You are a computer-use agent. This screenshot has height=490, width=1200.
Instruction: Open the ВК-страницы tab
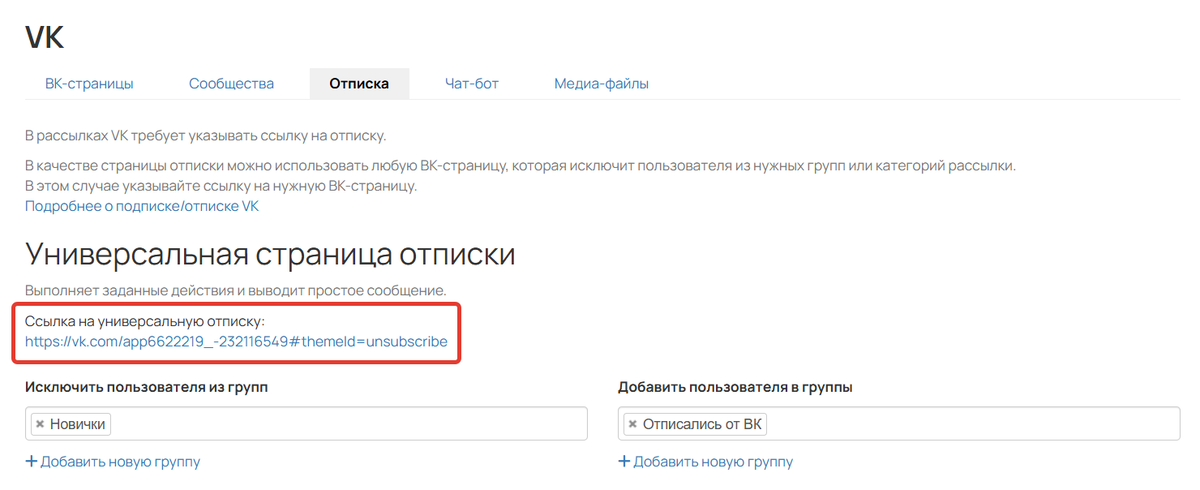pyautogui.click(x=89, y=84)
